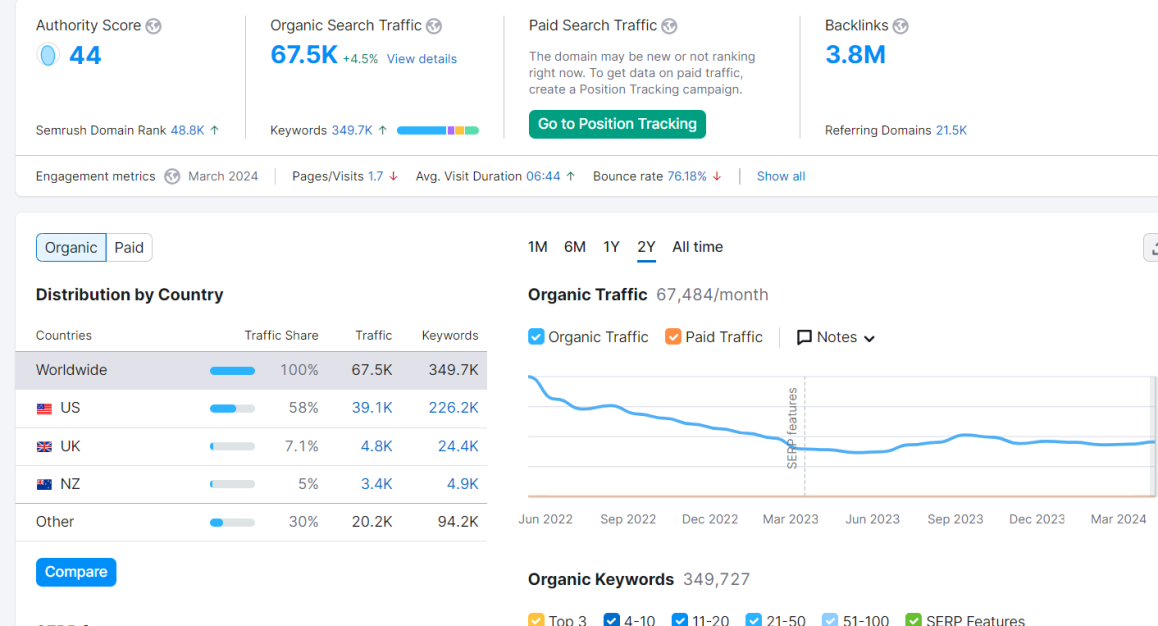
Task: Uncheck the Organic Traffic checkbox
Action: pyautogui.click(x=536, y=337)
